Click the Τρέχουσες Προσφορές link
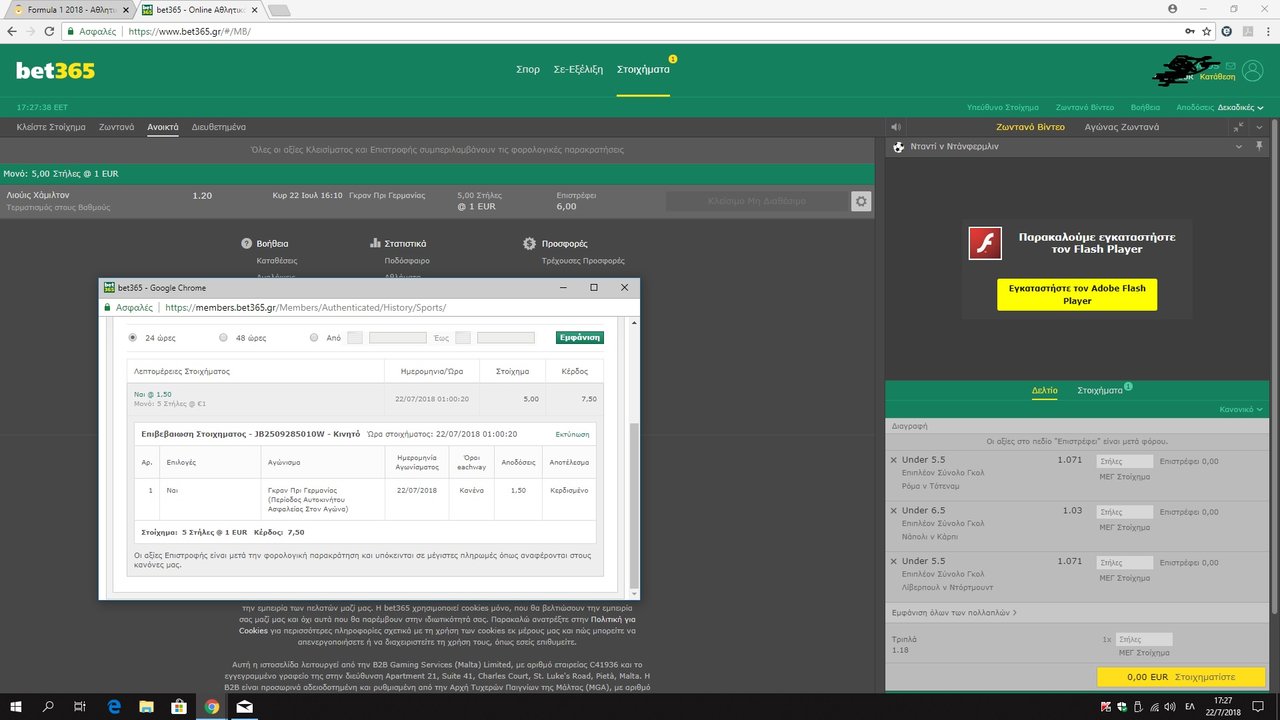 click(583, 260)
